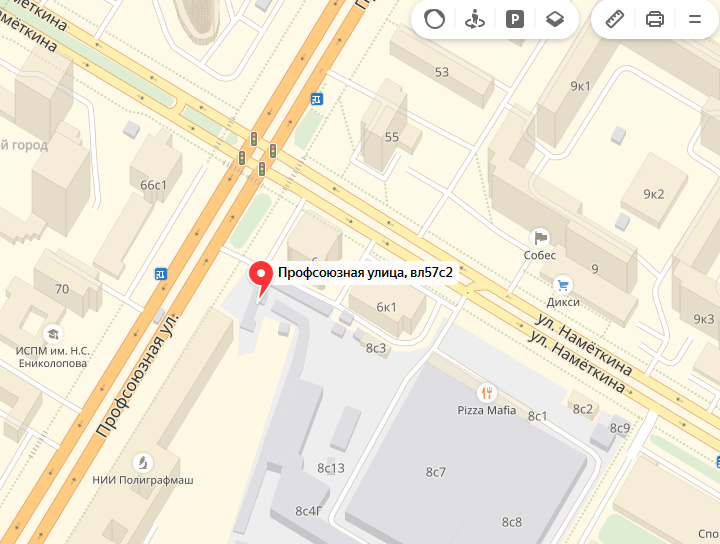Click building label 9к2
Screen dimensions: 720x544
(x=653, y=194)
